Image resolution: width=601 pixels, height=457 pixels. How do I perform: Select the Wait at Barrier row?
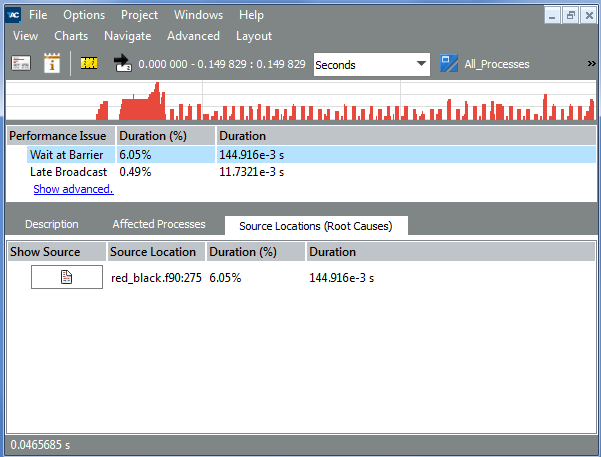(66, 155)
